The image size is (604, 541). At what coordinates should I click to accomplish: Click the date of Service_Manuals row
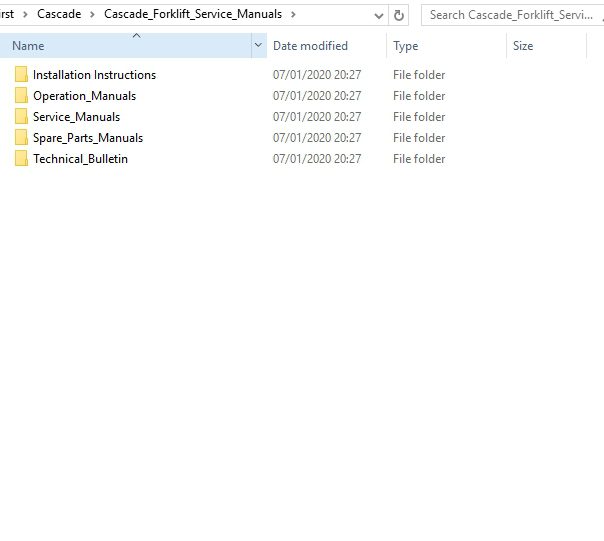(317, 117)
